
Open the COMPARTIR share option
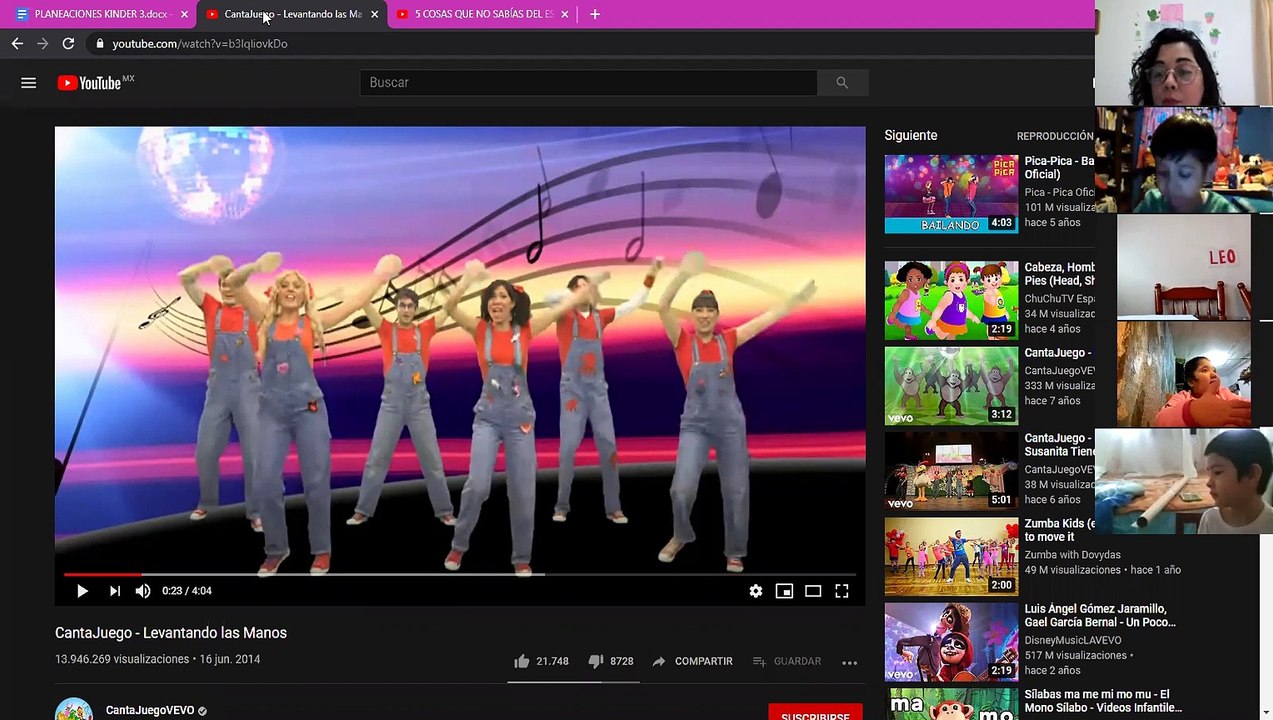click(692, 661)
